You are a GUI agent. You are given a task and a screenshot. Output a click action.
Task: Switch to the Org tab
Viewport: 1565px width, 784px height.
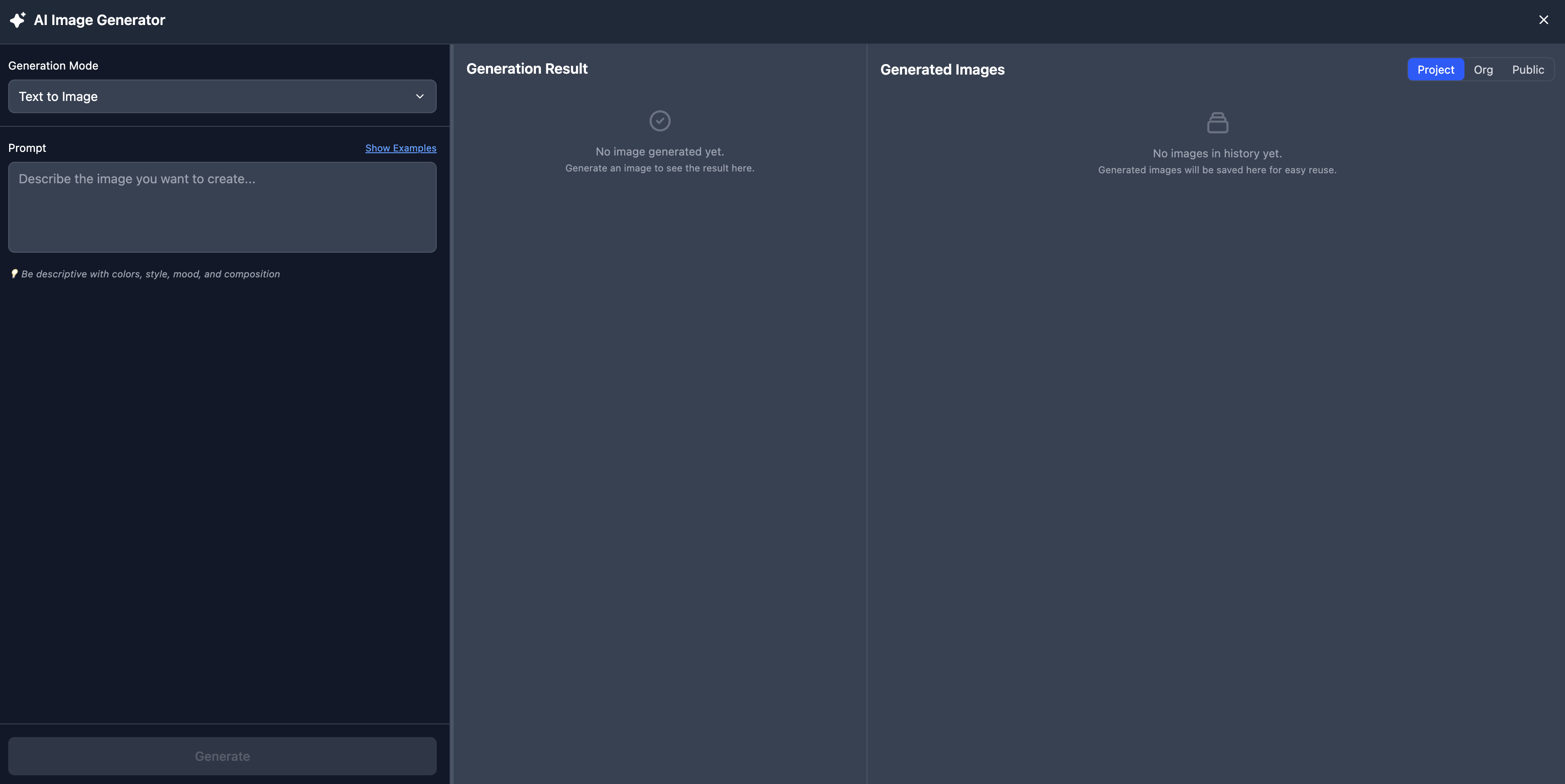(1483, 70)
